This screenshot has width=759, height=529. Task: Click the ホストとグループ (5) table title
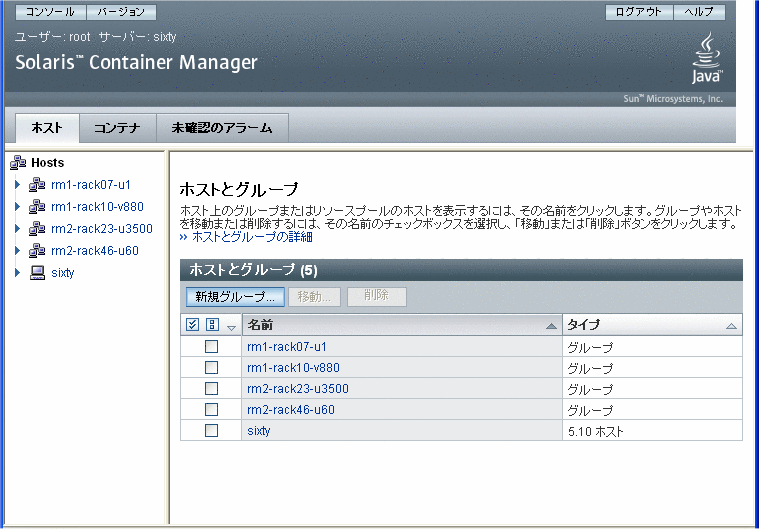point(253,270)
